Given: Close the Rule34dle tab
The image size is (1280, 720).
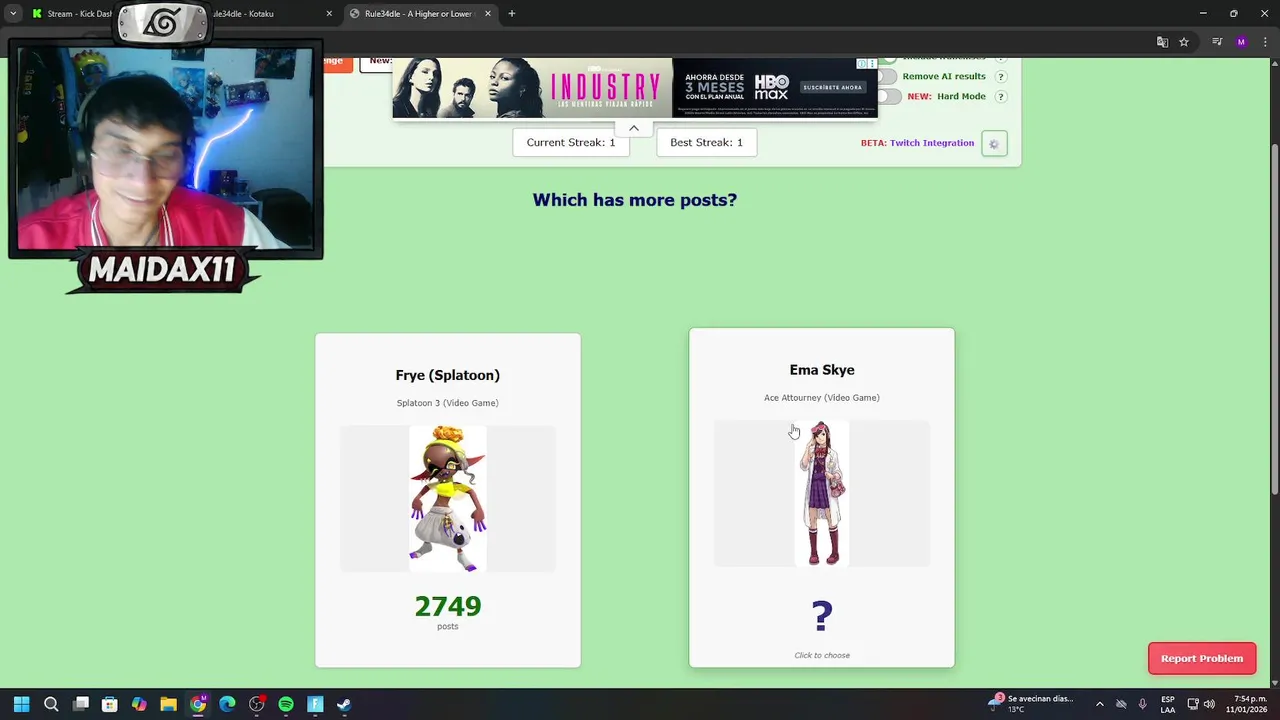Looking at the screenshot, I should point(488,14).
